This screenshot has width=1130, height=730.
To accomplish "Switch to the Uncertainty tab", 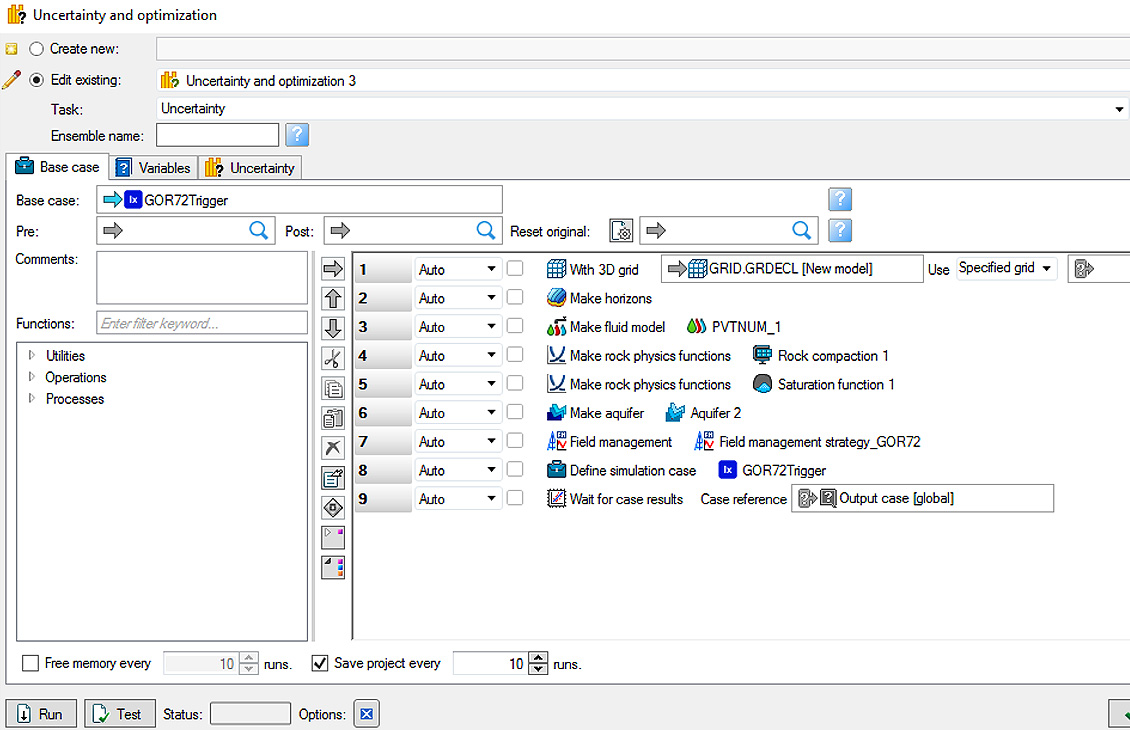I will tap(251, 168).
